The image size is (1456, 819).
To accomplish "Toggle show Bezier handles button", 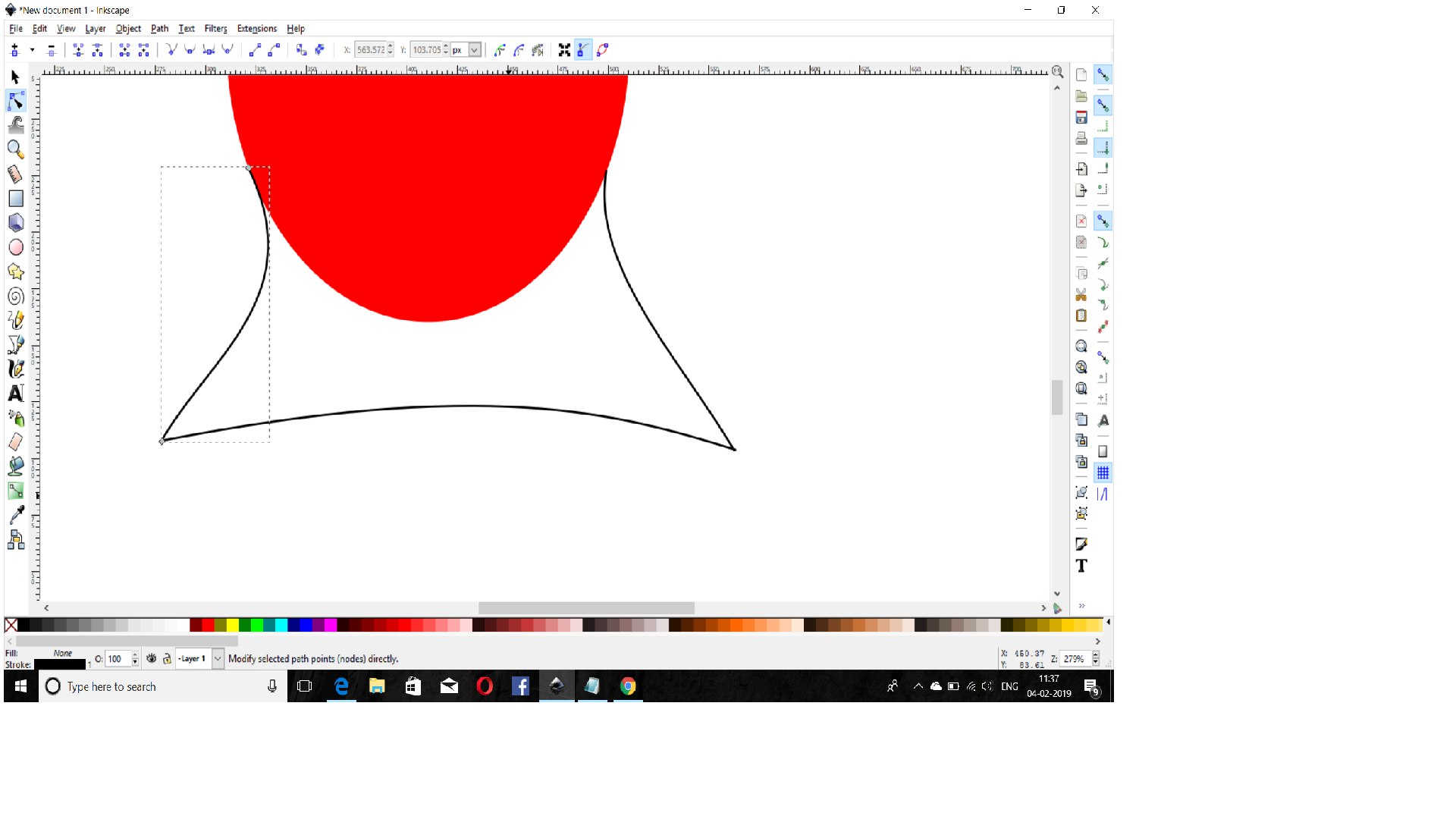I will point(582,50).
